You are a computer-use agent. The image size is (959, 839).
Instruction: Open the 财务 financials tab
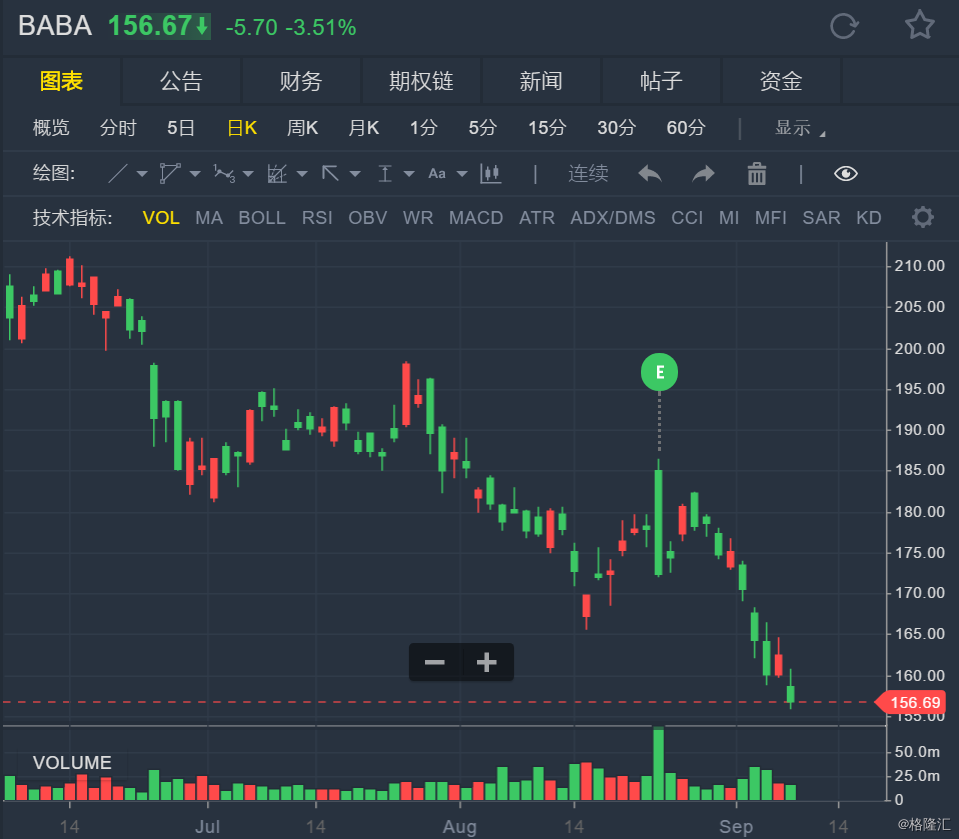click(301, 81)
